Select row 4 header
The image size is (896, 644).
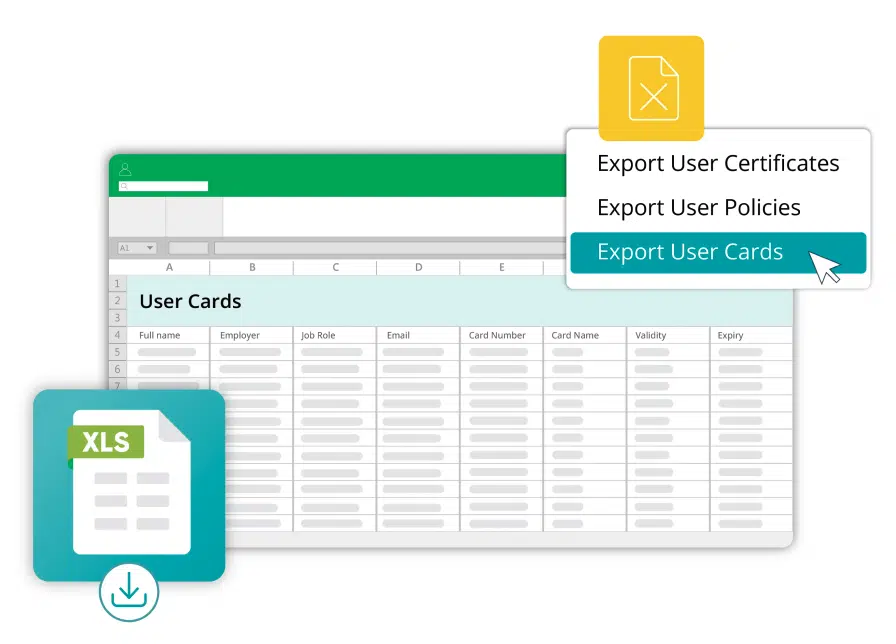coord(118,335)
